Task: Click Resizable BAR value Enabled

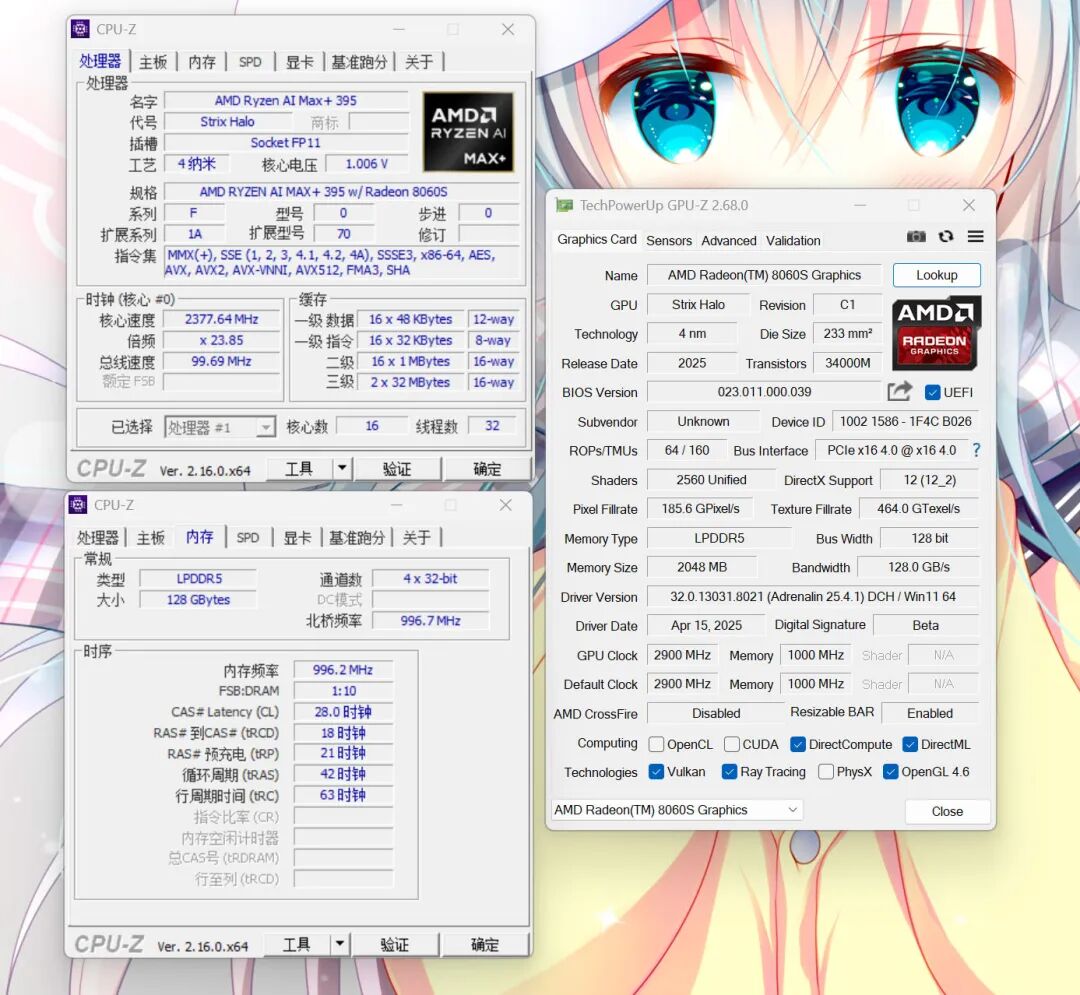Action: (930, 713)
